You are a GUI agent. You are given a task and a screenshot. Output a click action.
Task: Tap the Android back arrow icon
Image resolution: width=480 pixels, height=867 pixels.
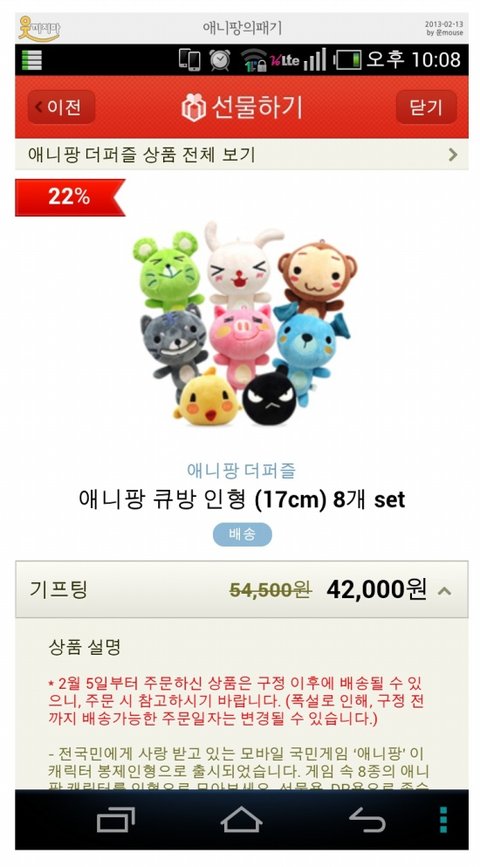click(367, 819)
